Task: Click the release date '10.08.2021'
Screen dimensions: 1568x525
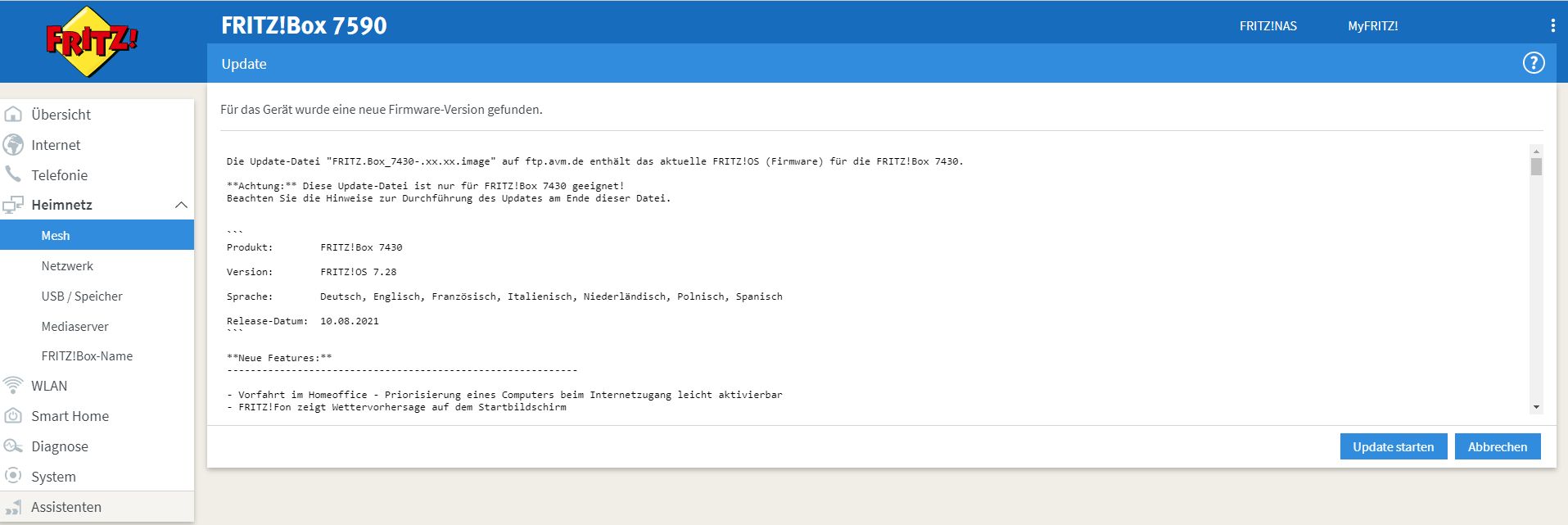Action: click(x=349, y=321)
